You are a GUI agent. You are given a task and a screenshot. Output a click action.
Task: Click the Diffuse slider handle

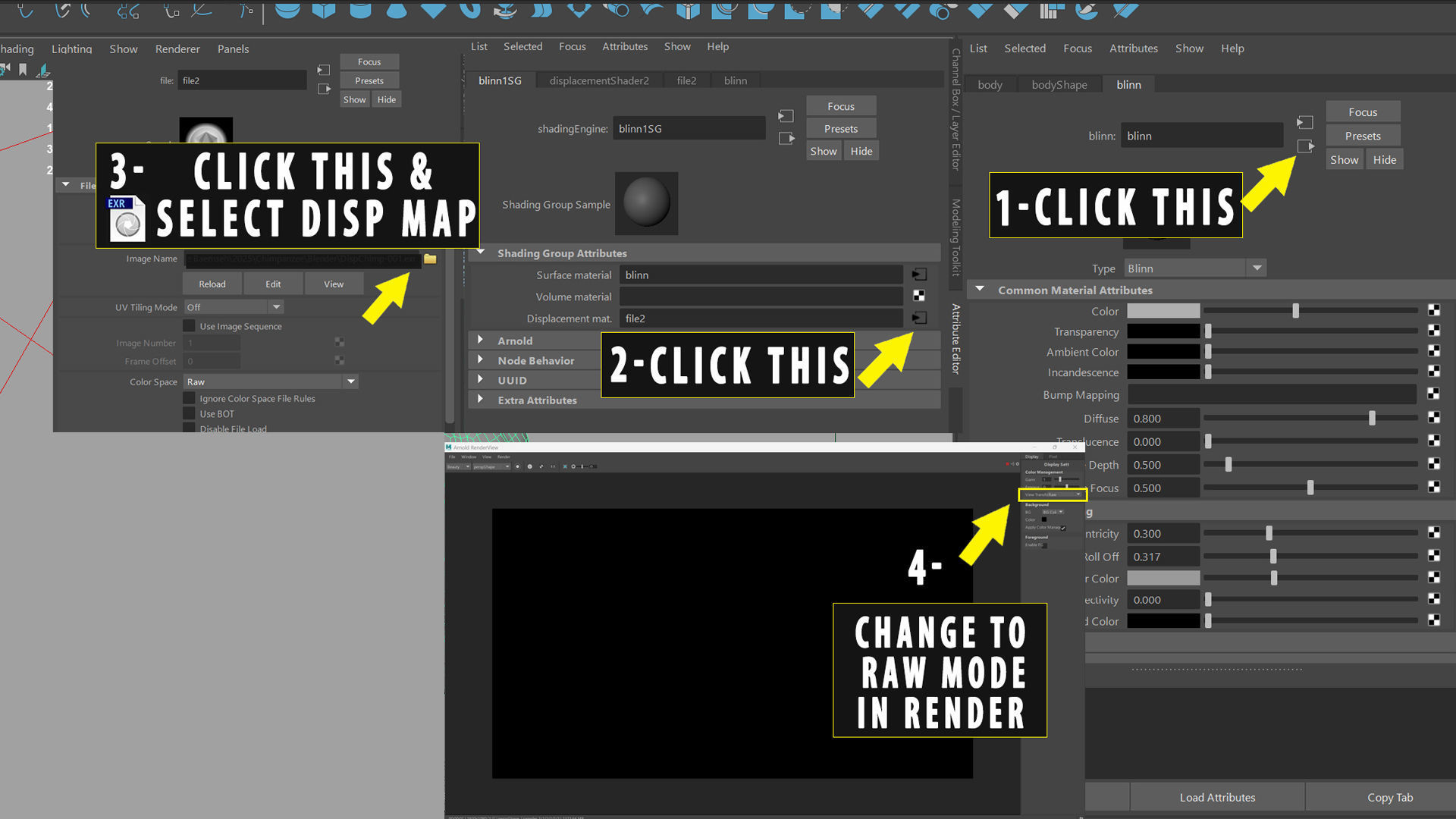click(x=1371, y=418)
